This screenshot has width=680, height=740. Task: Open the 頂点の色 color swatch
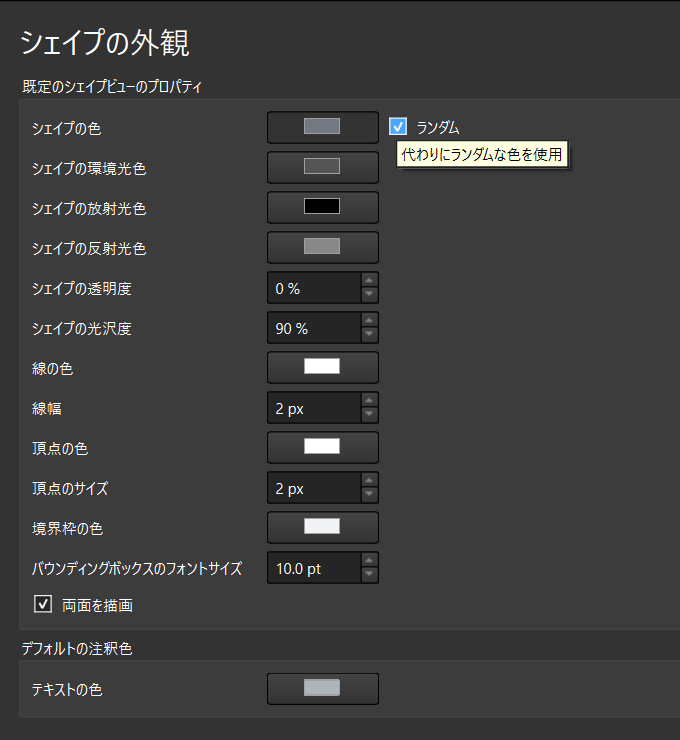pyautogui.click(x=323, y=447)
